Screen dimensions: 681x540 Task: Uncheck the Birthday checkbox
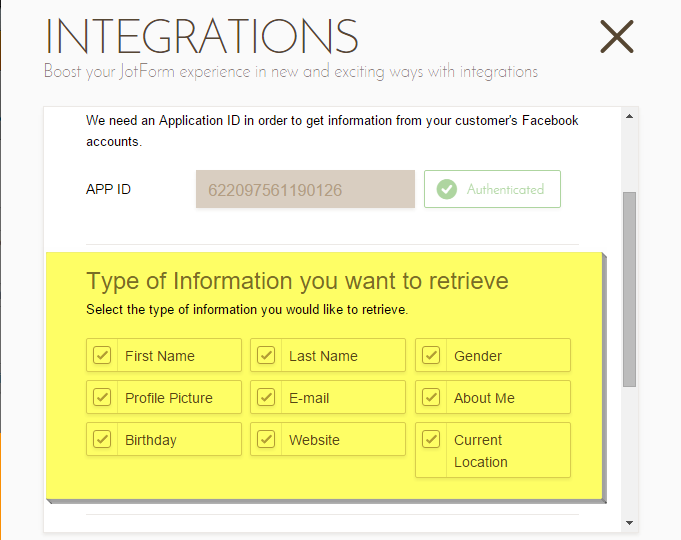102,439
